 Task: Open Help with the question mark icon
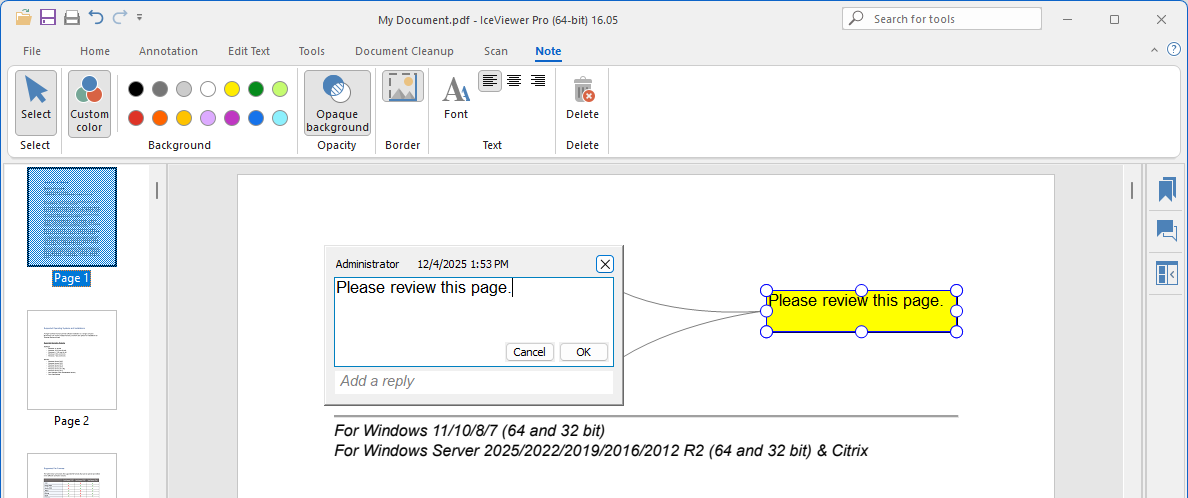click(x=1174, y=50)
